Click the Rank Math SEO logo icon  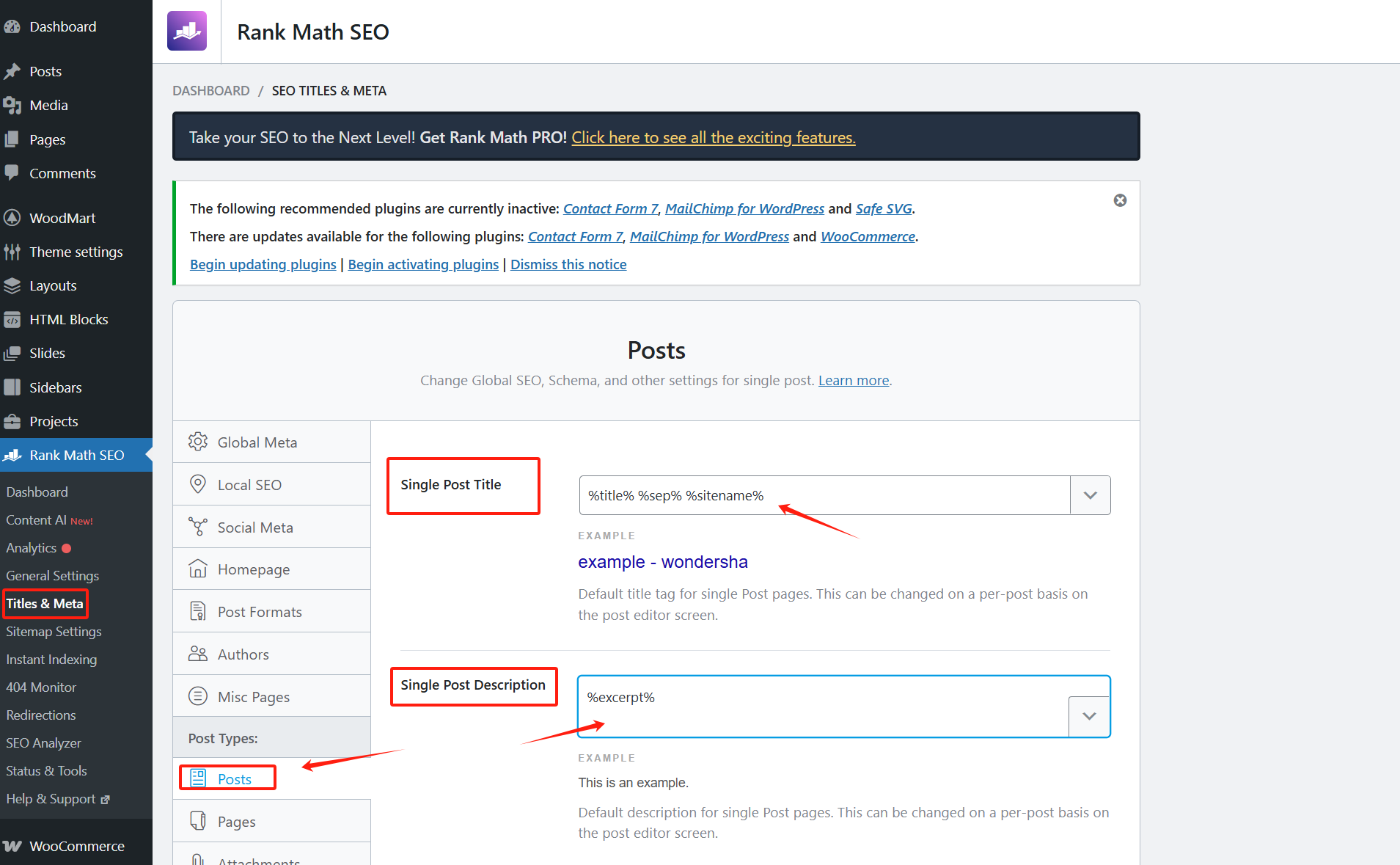point(187,31)
